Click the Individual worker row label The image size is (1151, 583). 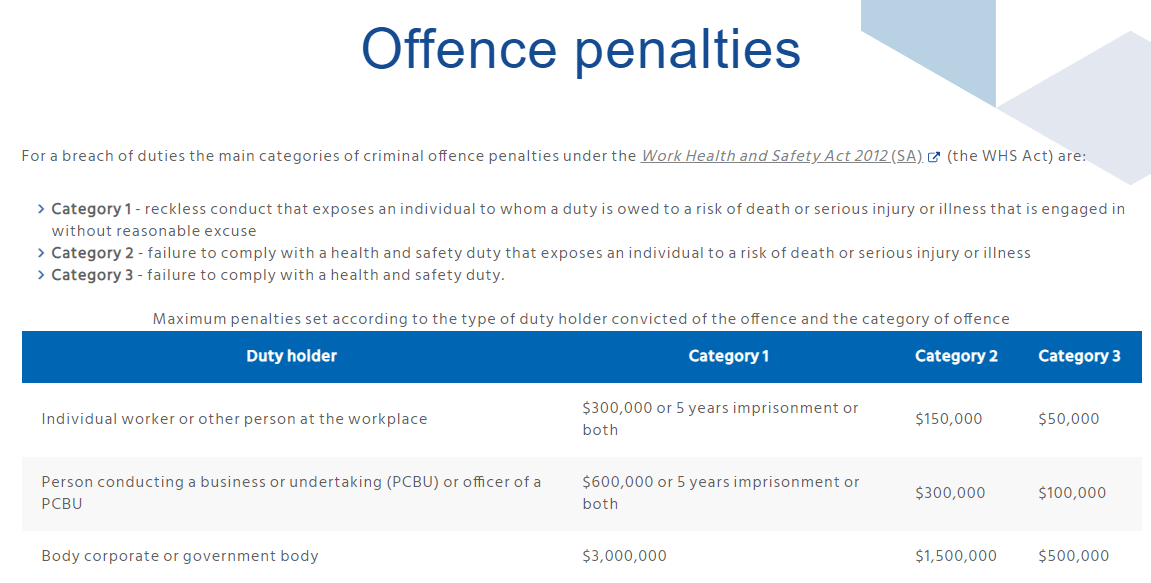click(x=234, y=419)
